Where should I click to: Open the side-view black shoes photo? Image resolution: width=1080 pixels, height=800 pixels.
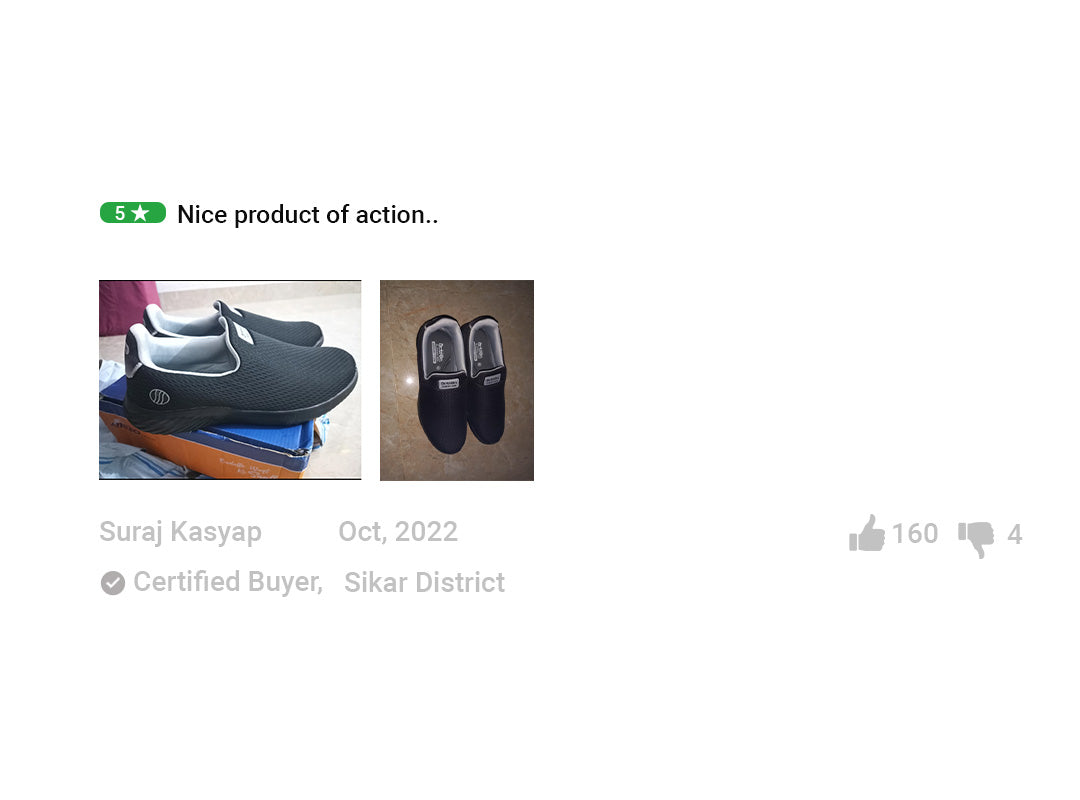click(230, 380)
